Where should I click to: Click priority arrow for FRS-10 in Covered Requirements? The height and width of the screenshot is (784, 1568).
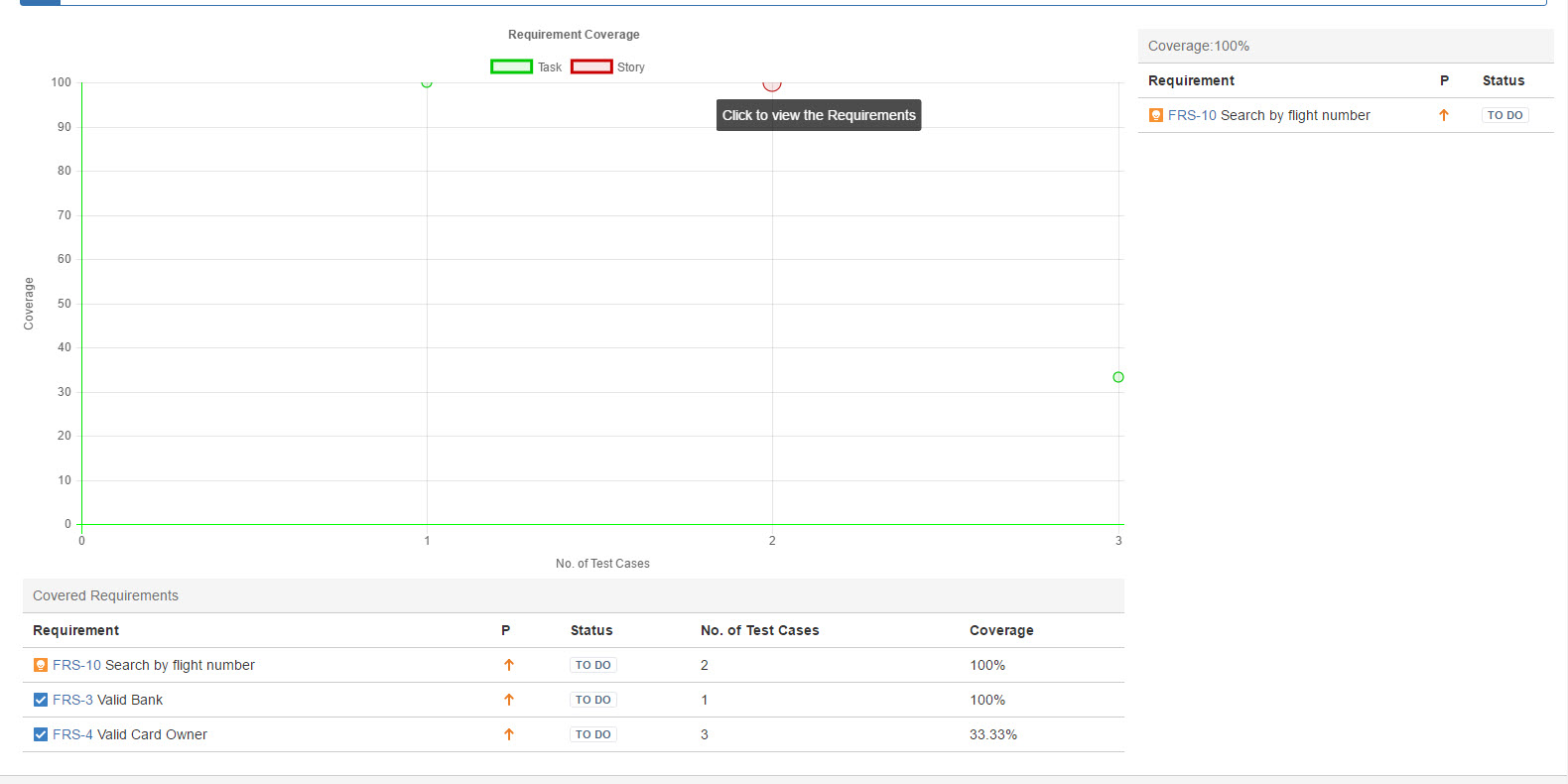[x=509, y=665]
